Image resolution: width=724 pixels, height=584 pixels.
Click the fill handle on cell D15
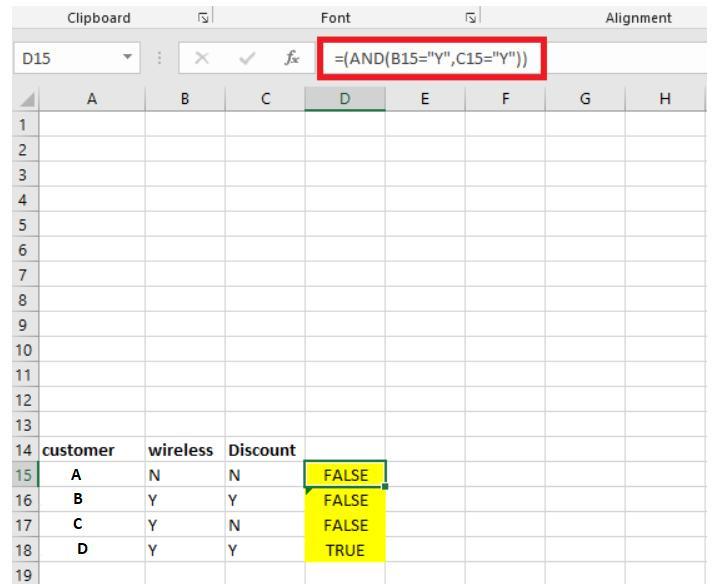coord(385,486)
